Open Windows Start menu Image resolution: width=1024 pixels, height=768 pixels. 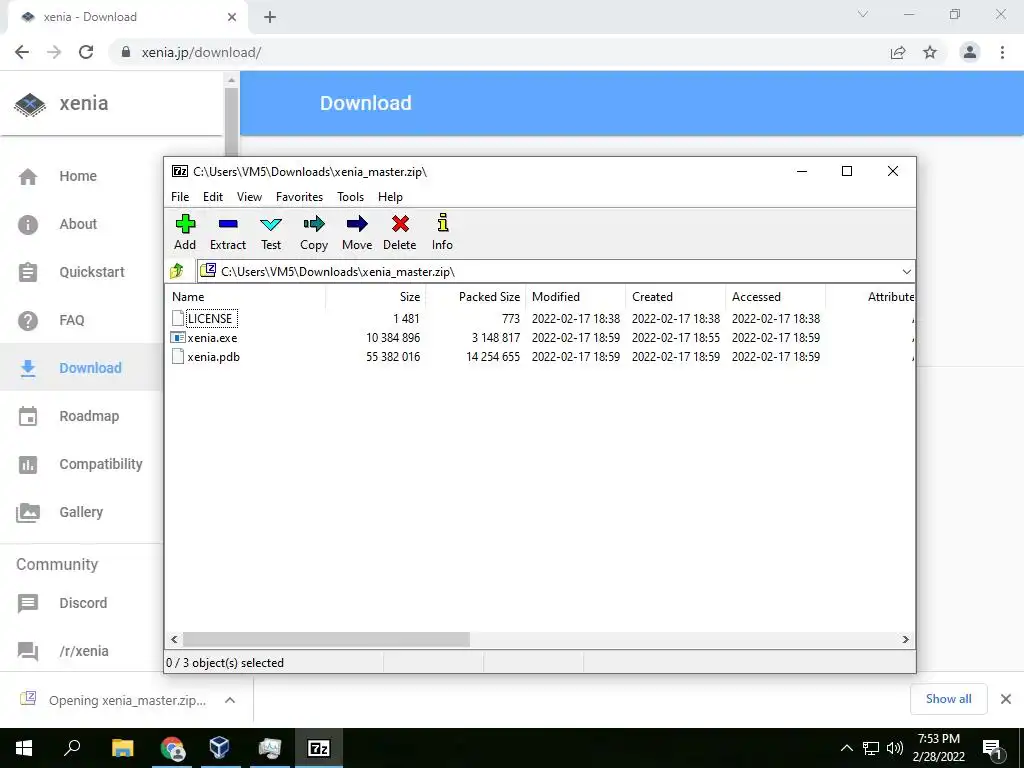[24, 748]
